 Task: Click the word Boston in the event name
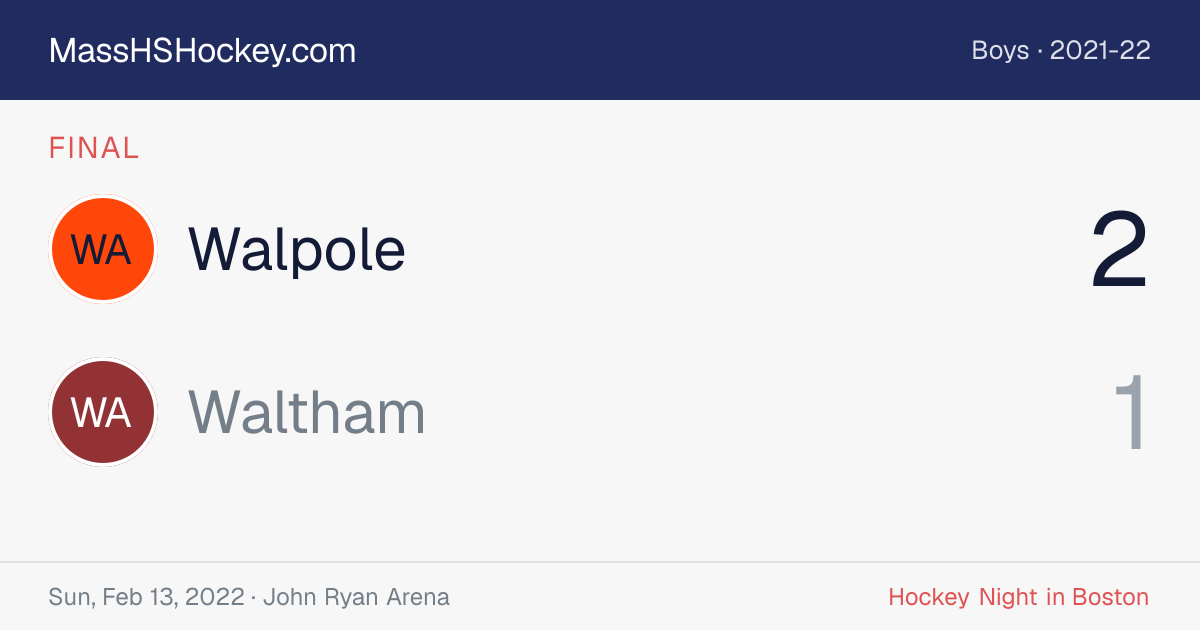(x=1110, y=597)
